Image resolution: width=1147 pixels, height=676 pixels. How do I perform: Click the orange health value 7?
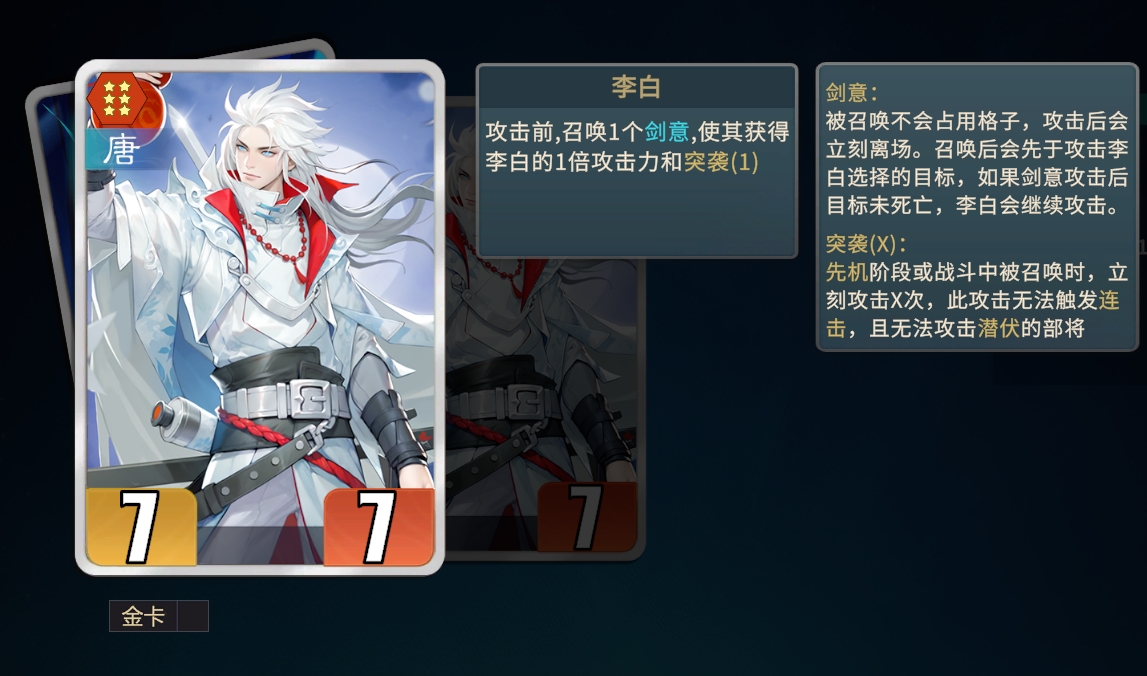(x=378, y=527)
